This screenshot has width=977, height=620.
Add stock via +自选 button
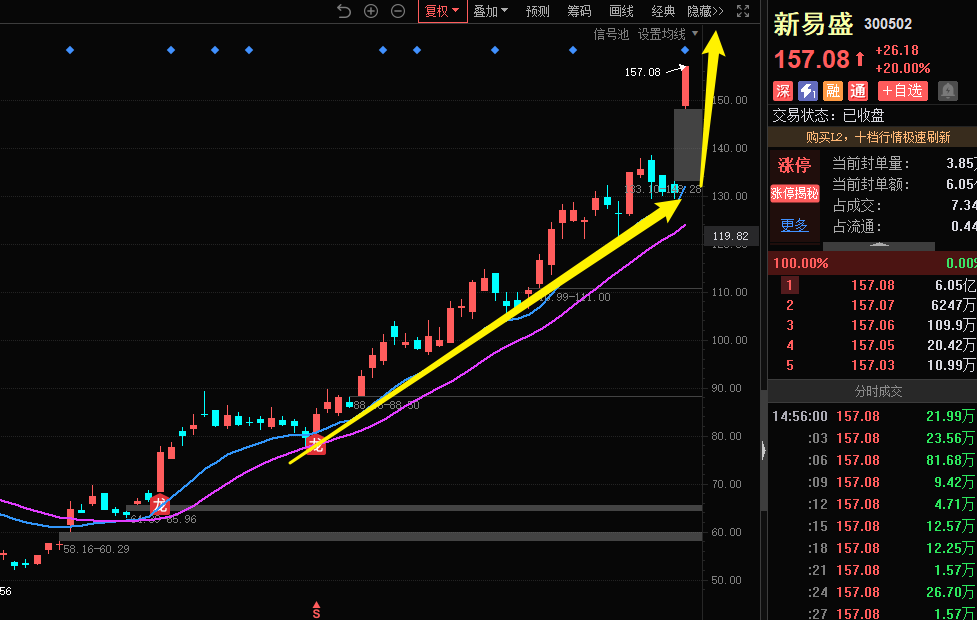[903, 91]
